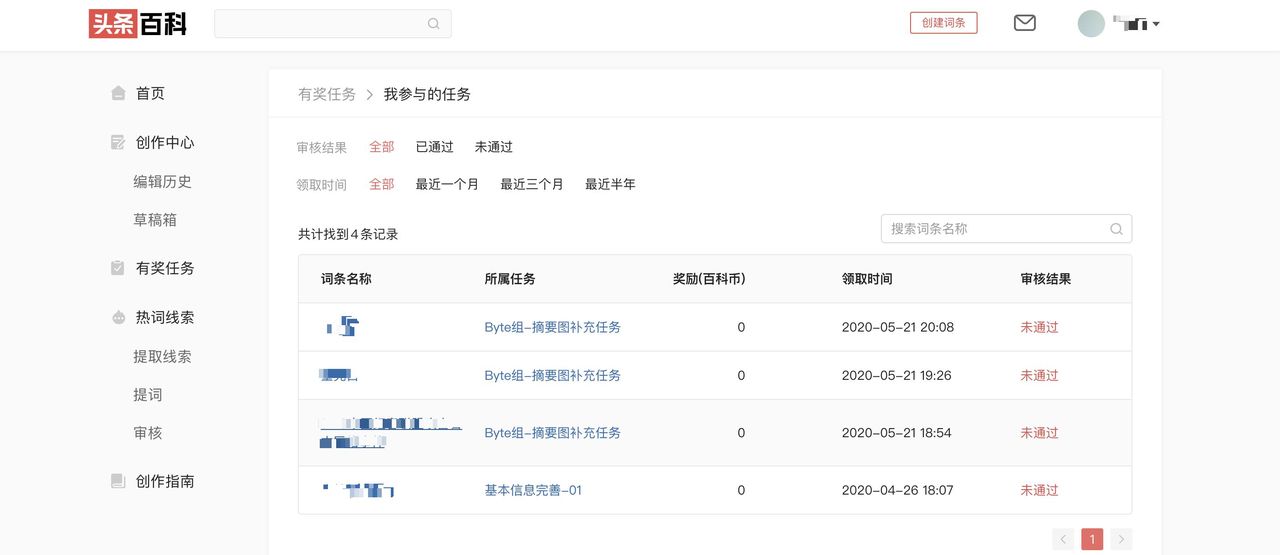1280x555 pixels.
Task: Click the 创建词条 button
Action: 943,23
